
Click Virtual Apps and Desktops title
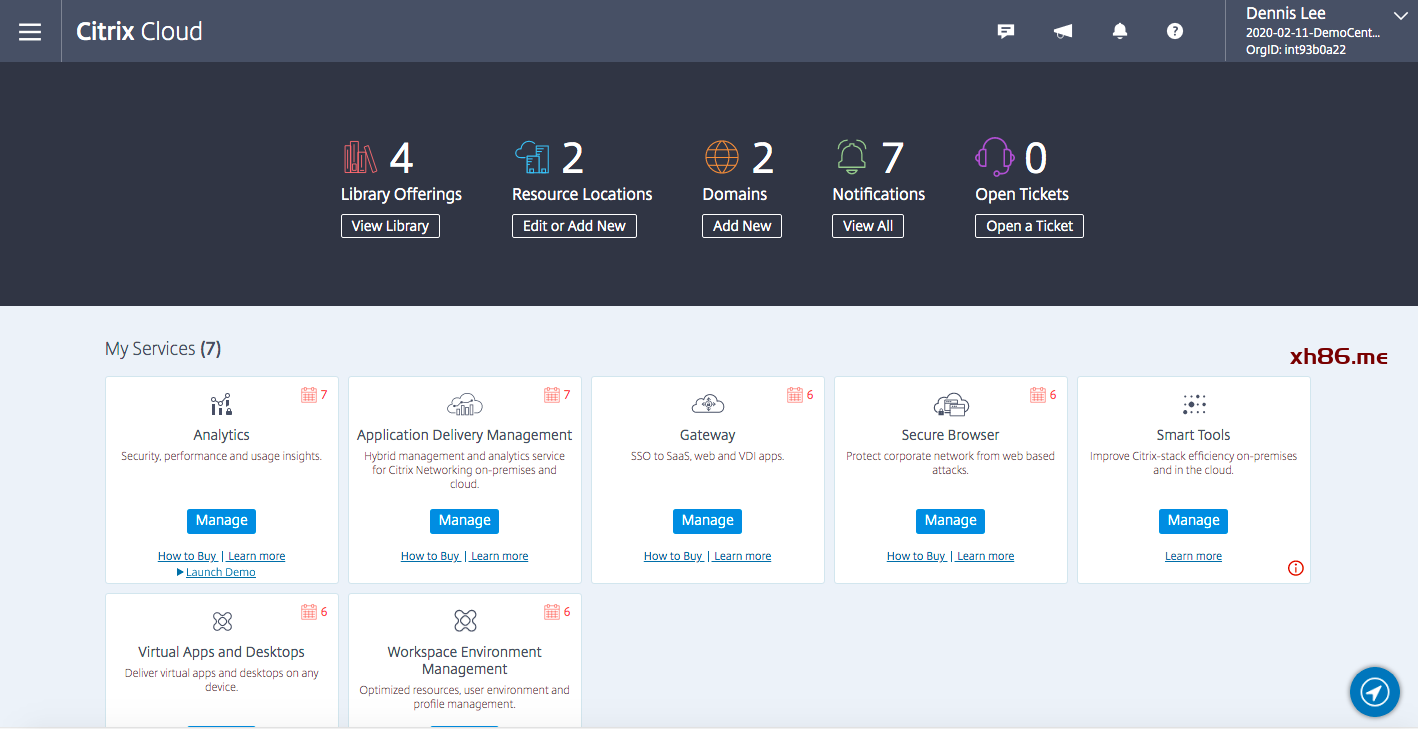coord(222,652)
